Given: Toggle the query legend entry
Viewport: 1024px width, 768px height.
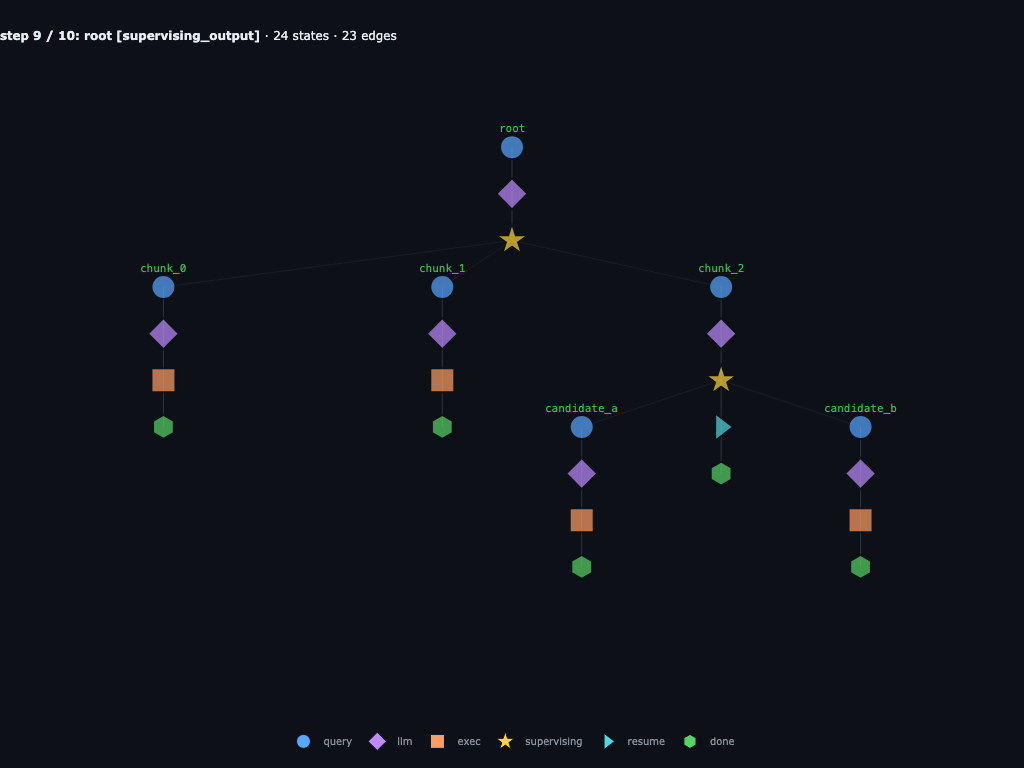Looking at the screenshot, I should [325, 741].
